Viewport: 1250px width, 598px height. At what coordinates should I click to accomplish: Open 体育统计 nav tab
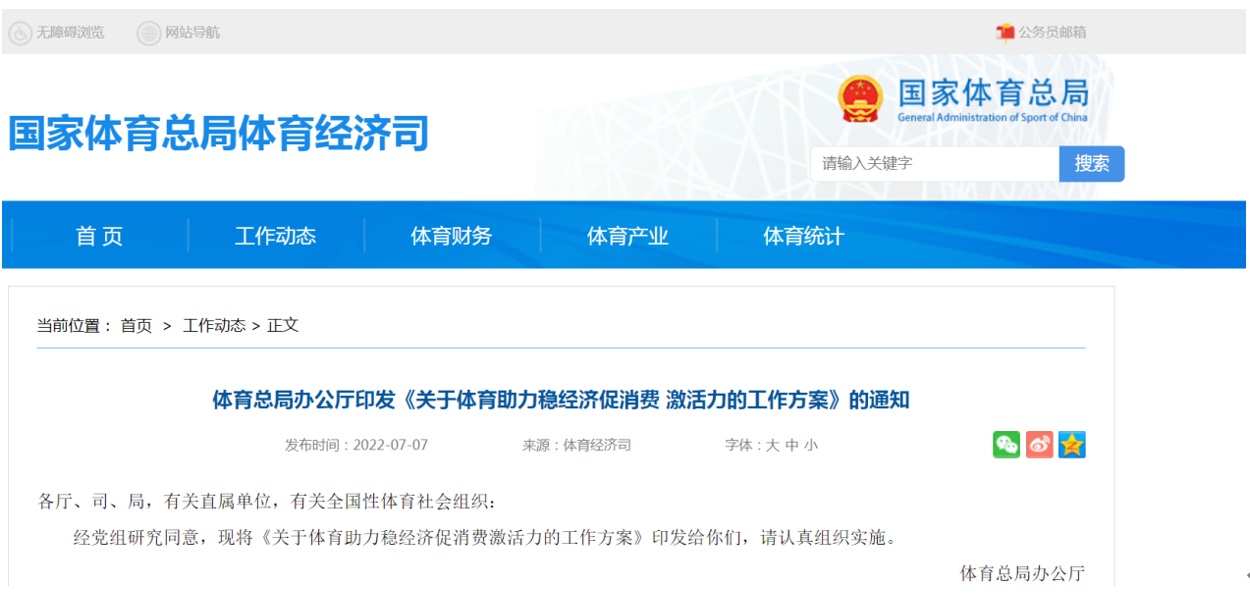(803, 236)
